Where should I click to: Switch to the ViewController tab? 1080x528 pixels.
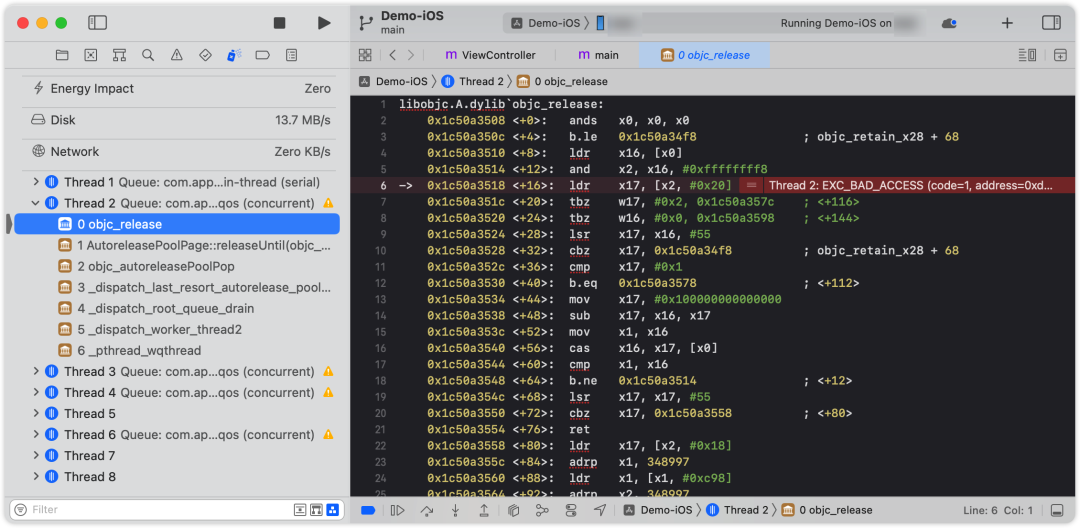pyautogui.click(x=491, y=55)
